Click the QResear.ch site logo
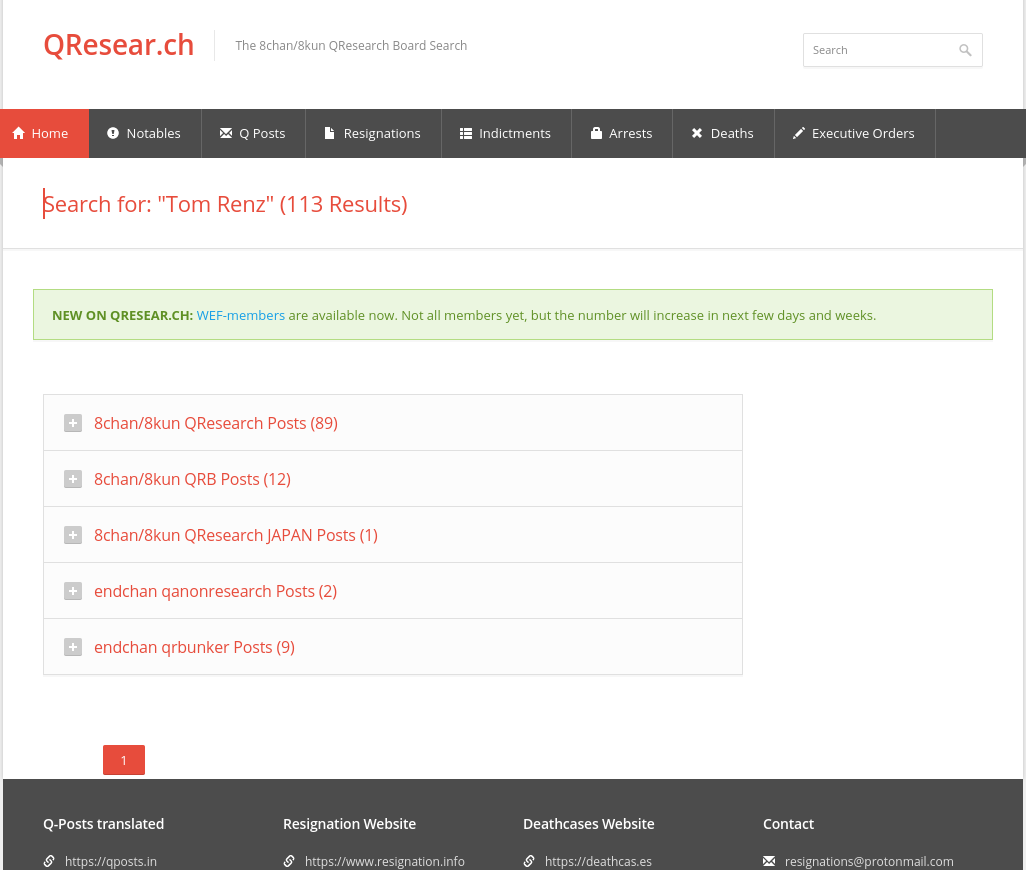1026x870 pixels. (118, 45)
